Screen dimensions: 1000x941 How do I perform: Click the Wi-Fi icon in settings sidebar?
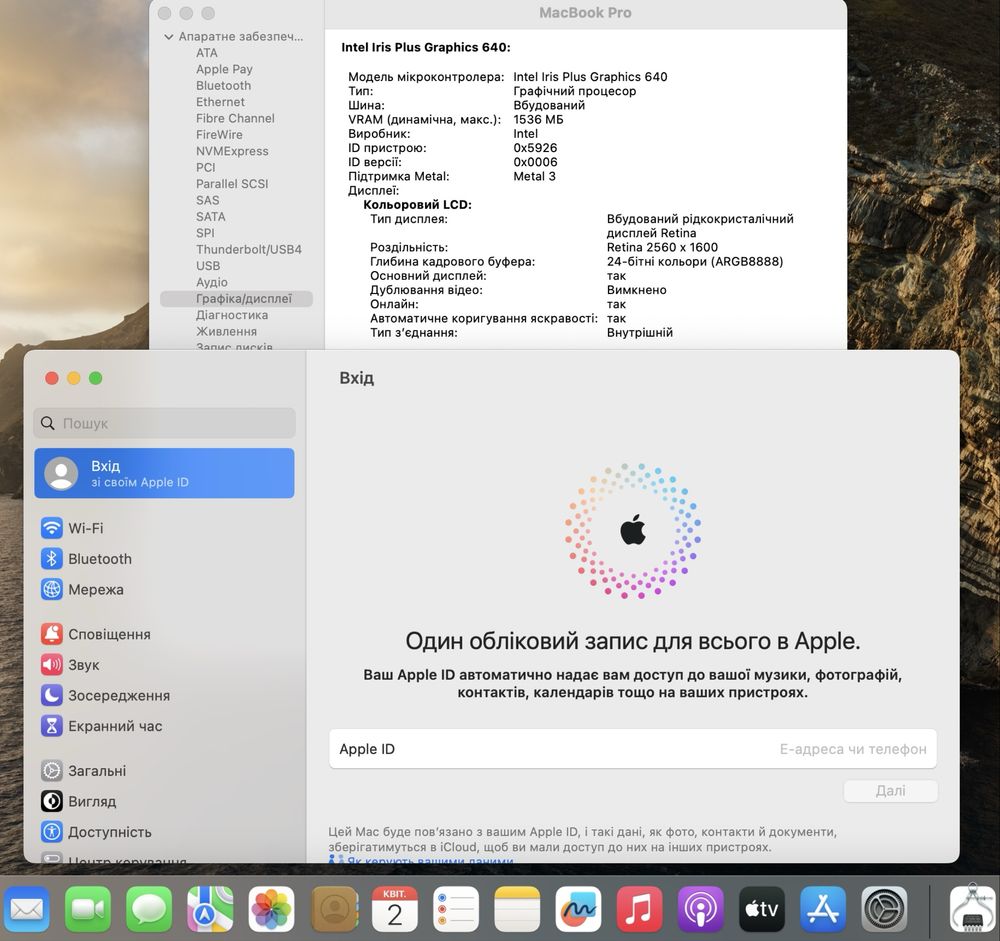pyautogui.click(x=52, y=528)
